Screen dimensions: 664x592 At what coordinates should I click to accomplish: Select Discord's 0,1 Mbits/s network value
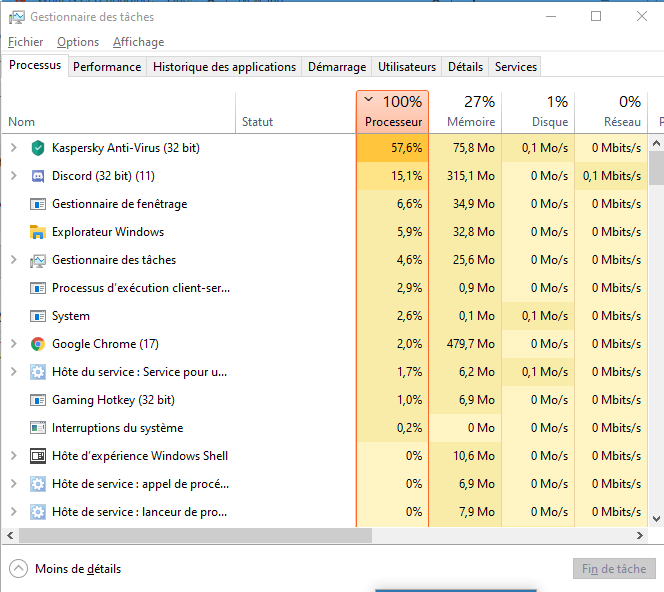click(x=611, y=176)
